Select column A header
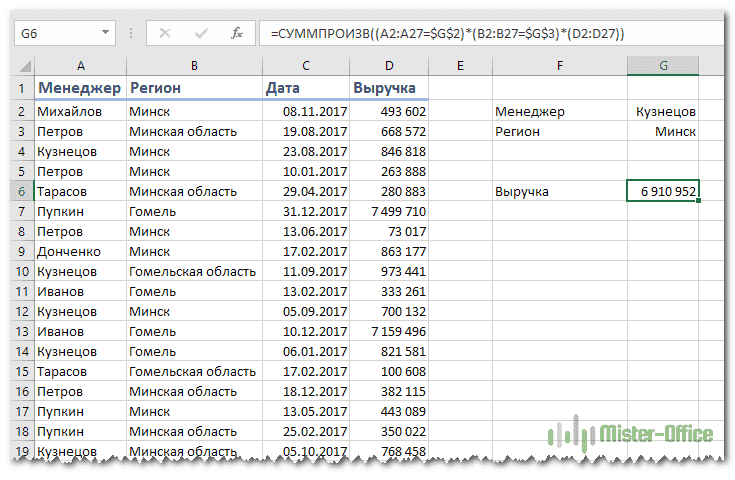The width and height of the screenshot is (735, 480). (79, 65)
